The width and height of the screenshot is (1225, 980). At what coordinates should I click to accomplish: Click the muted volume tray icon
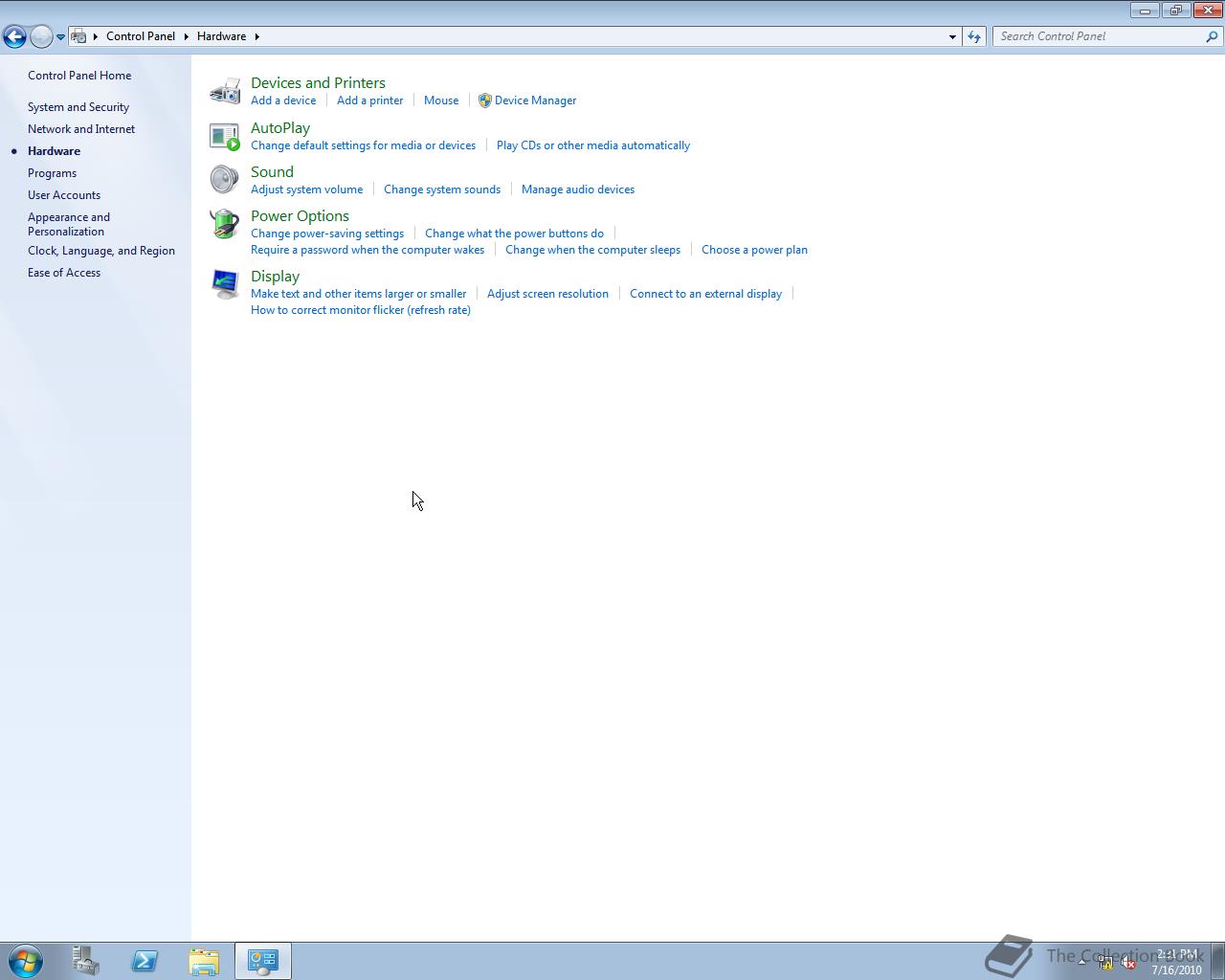click(x=1129, y=963)
